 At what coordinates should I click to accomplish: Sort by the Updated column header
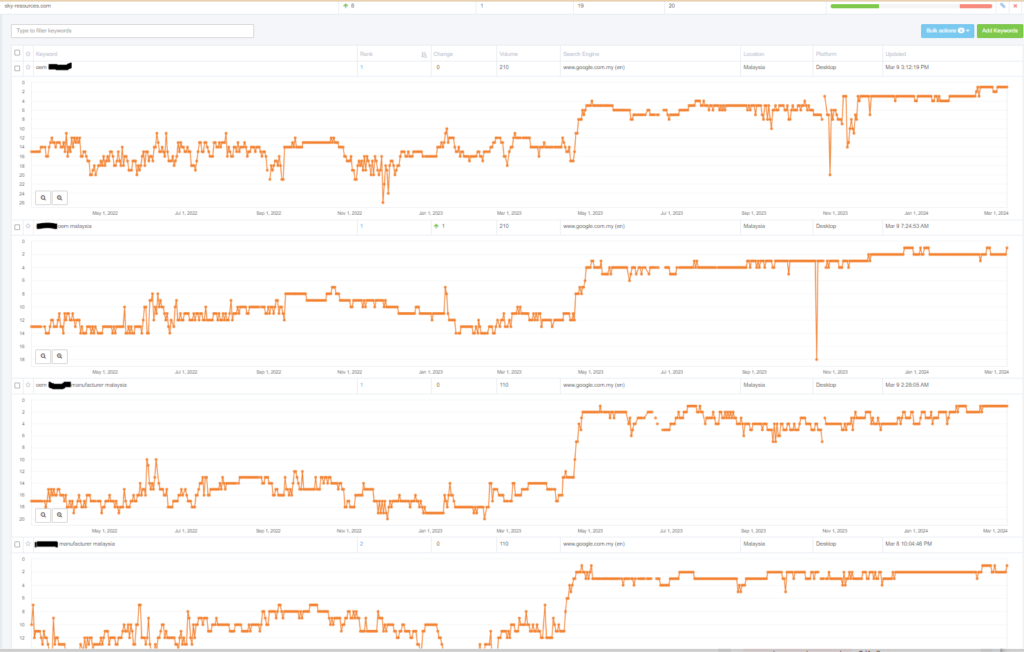895,54
